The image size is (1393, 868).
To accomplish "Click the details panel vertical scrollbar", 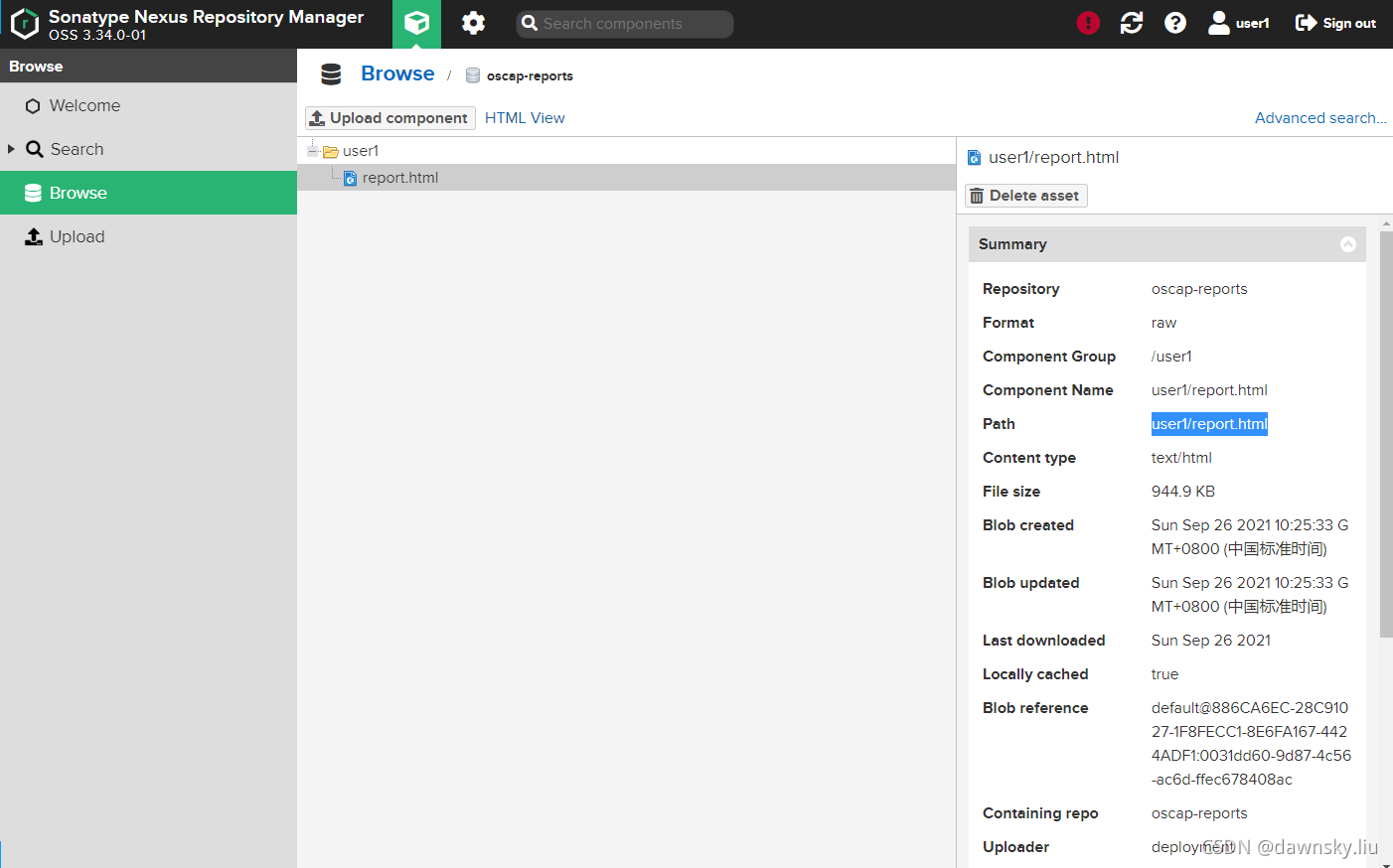I will click(1386, 434).
